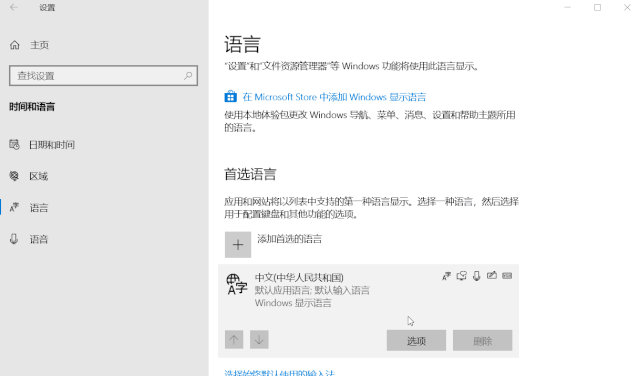Click the keyboard feature icon
The height and width of the screenshot is (376, 639).
coord(507,276)
